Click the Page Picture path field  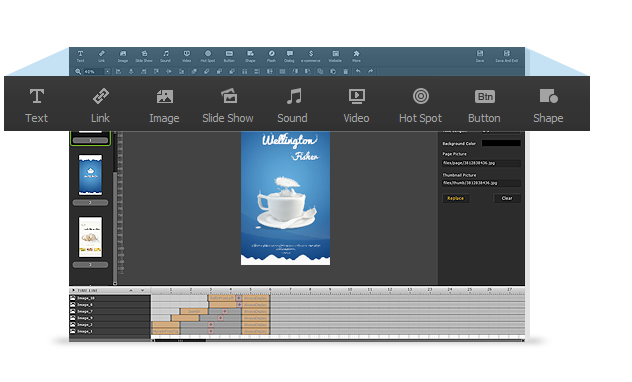pos(481,163)
